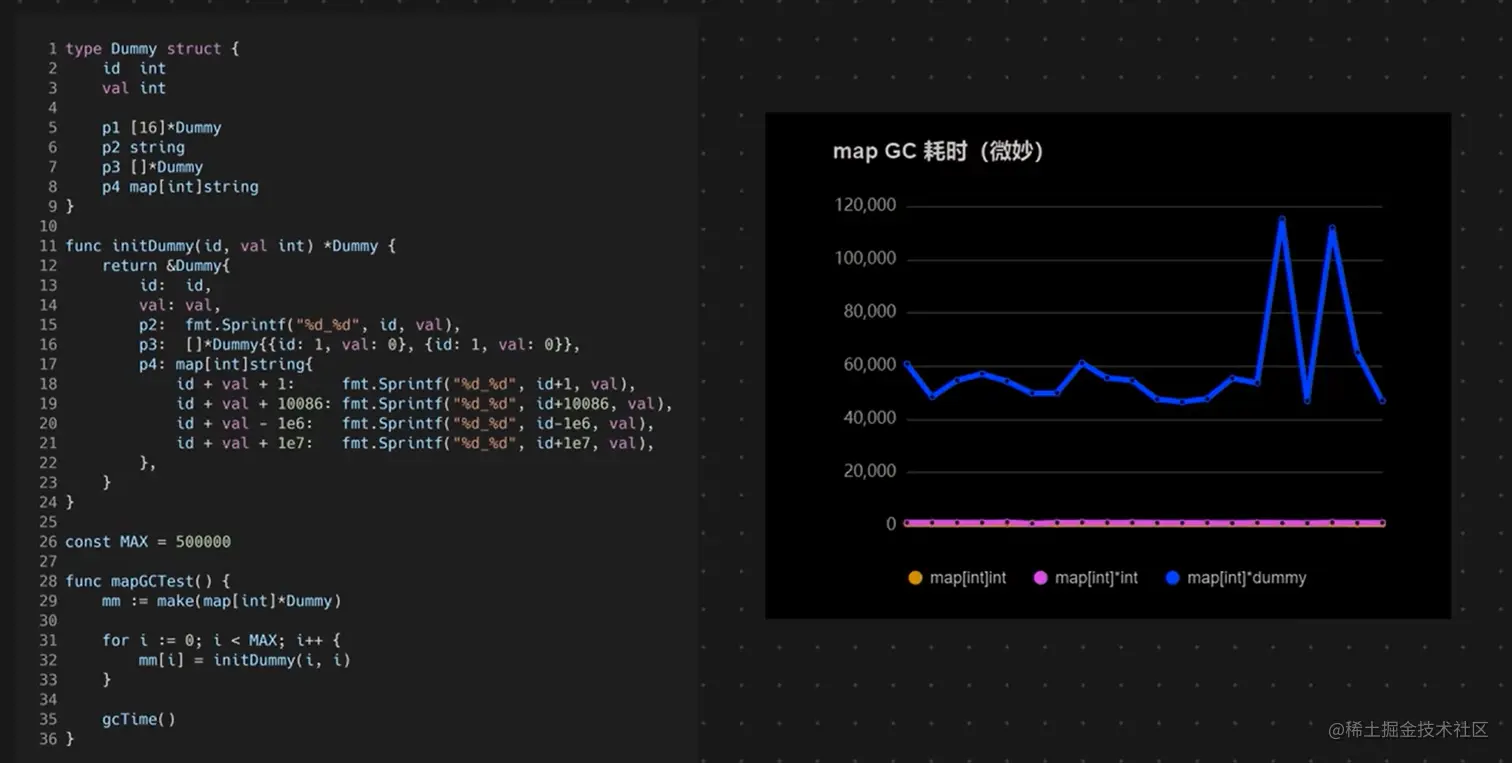Click the "p4: map[int]string{" line
Screen dimensions: 1512x763
pos(226,364)
